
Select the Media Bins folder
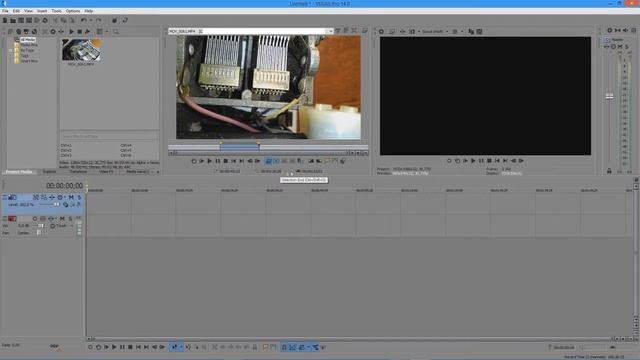pyautogui.click(x=29, y=45)
